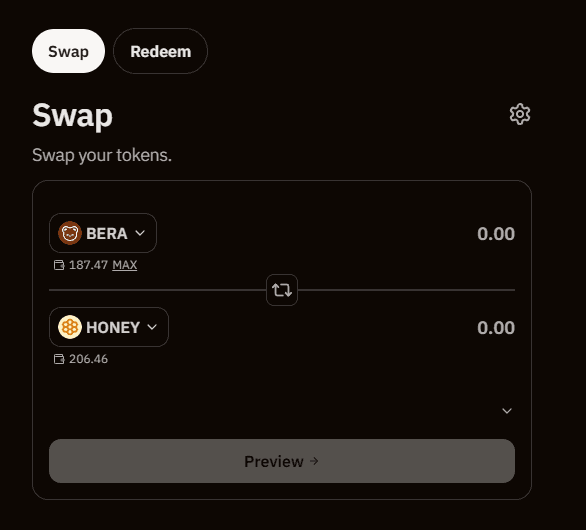Click the HONEY honeycomb token logo

(x=70, y=327)
